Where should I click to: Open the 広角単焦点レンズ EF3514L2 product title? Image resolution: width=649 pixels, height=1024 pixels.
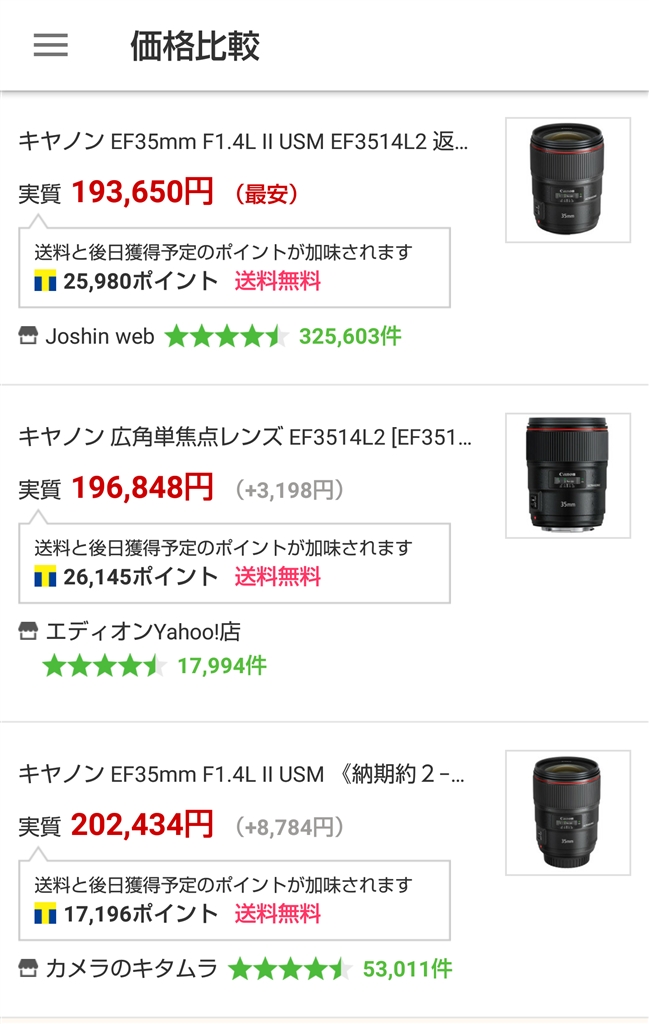pyautogui.click(x=245, y=437)
